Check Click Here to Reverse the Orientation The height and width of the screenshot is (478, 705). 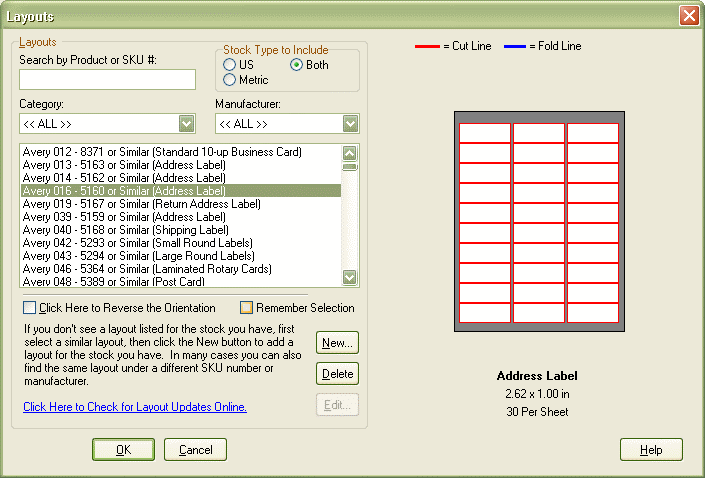[x=30, y=308]
